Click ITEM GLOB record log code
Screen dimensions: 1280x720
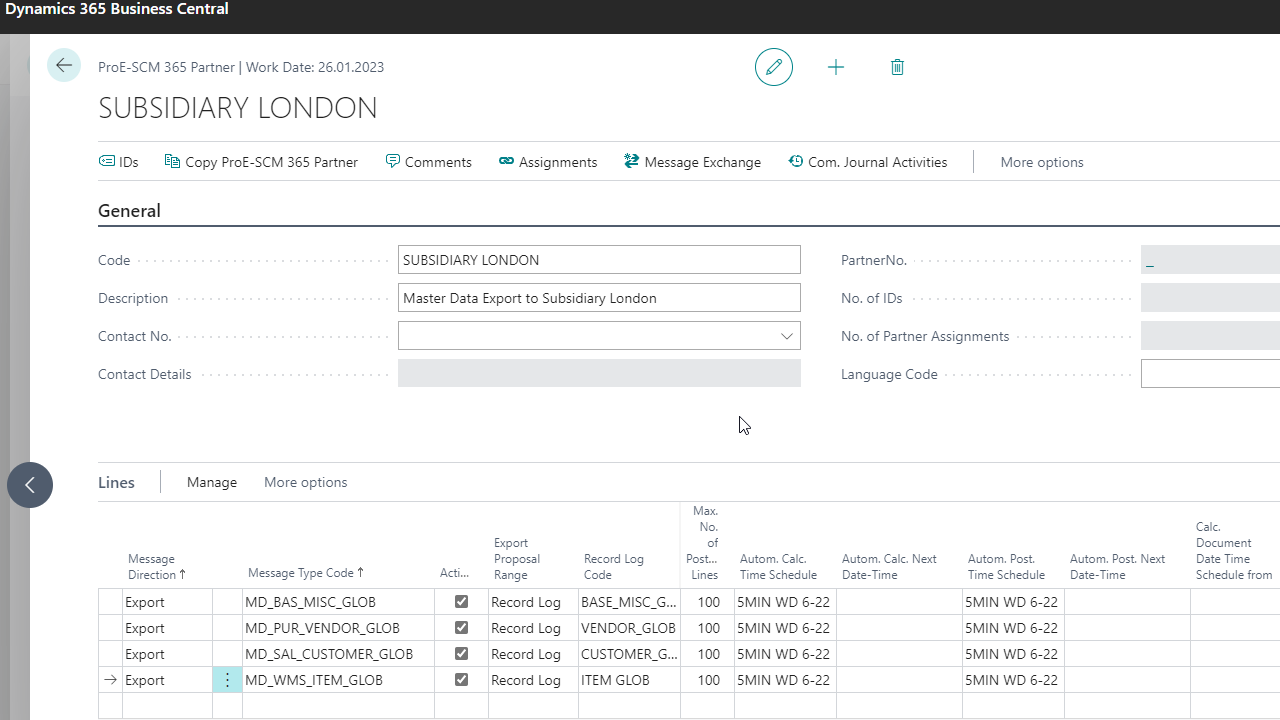(629, 680)
